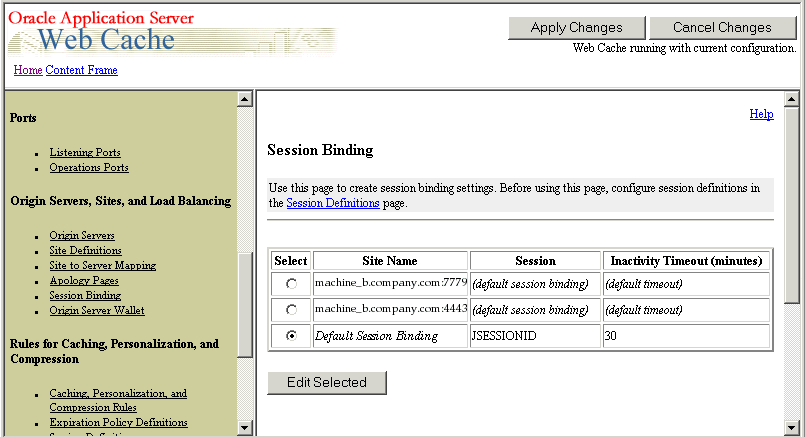Screen dimensions: 805x437
Task: Click the Session Binding page heading
Action: click(320, 150)
